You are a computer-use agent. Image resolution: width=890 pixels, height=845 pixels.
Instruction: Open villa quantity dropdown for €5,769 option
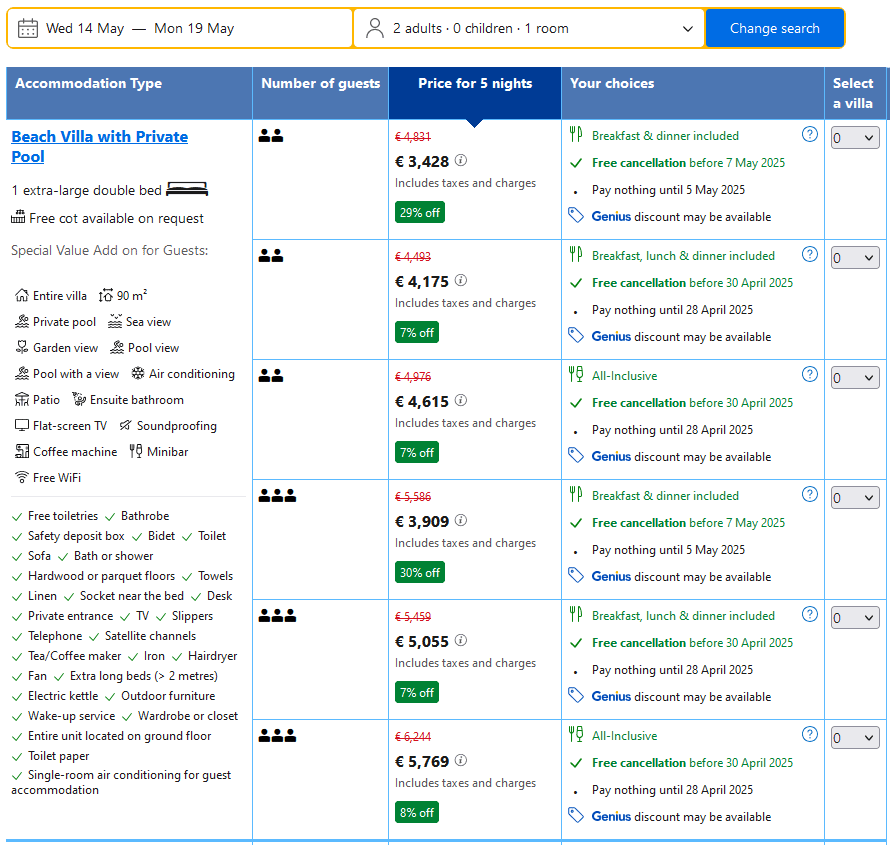pyautogui.click(x=855, y=738)
